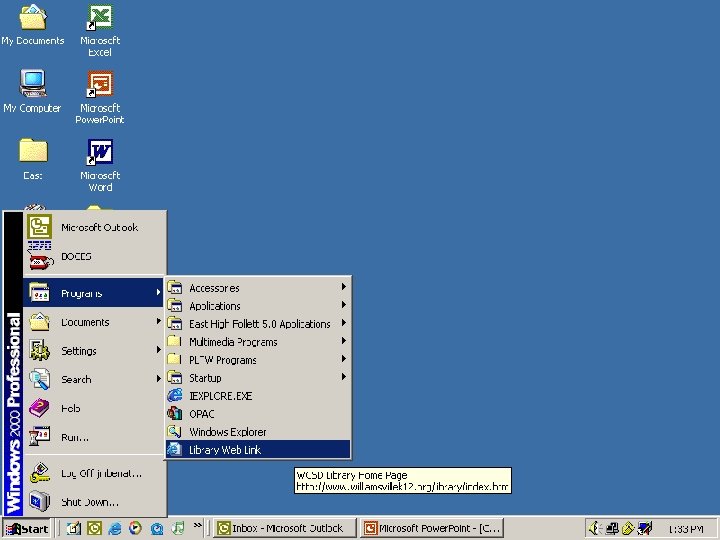The image size is (720, 540).
Task: Open Search in the Start menu
Action: [x=94, y=379]
